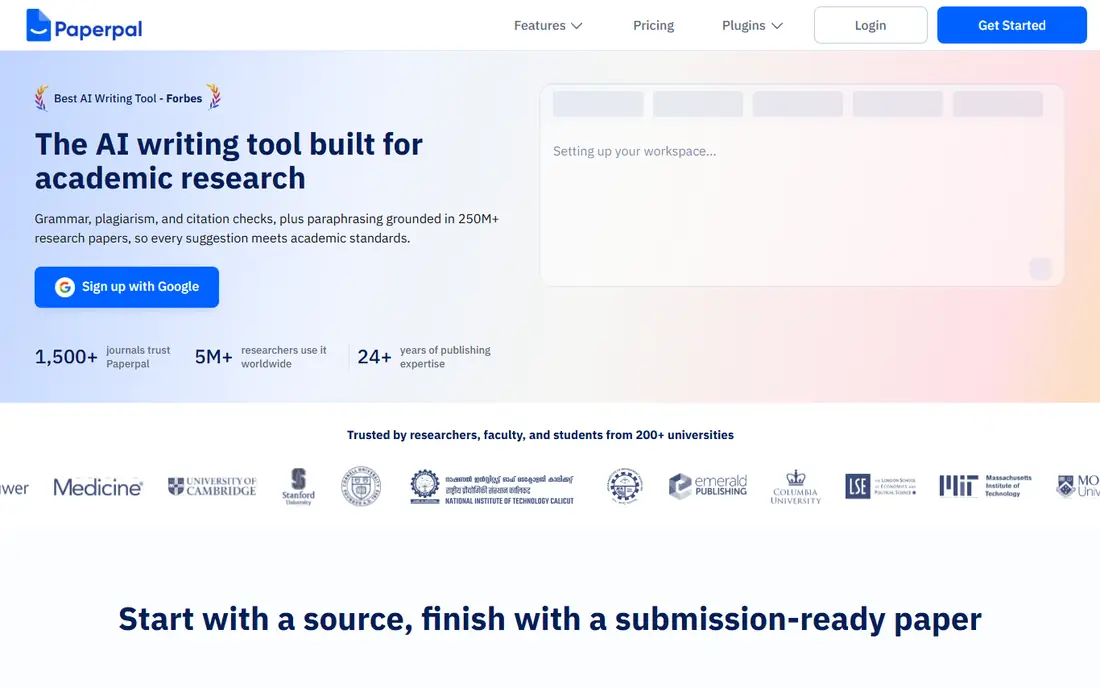Sign up with Google button
The image size is (1100, 688).
(x=127, y=287)
